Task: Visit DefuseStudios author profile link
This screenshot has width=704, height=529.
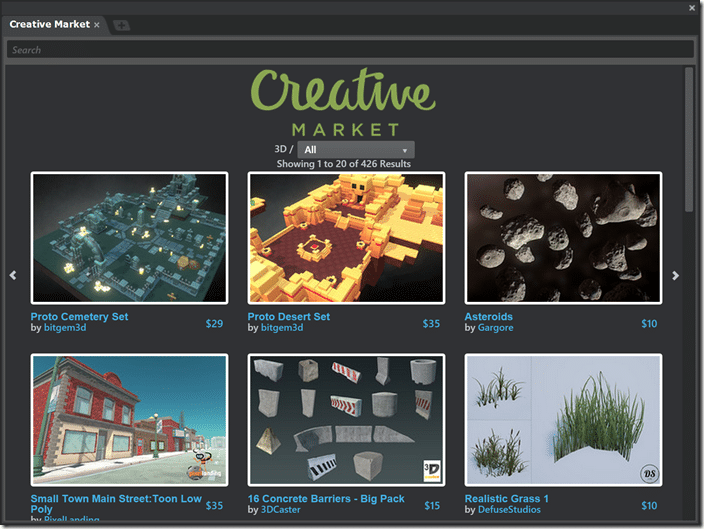Action: [509, 510]
